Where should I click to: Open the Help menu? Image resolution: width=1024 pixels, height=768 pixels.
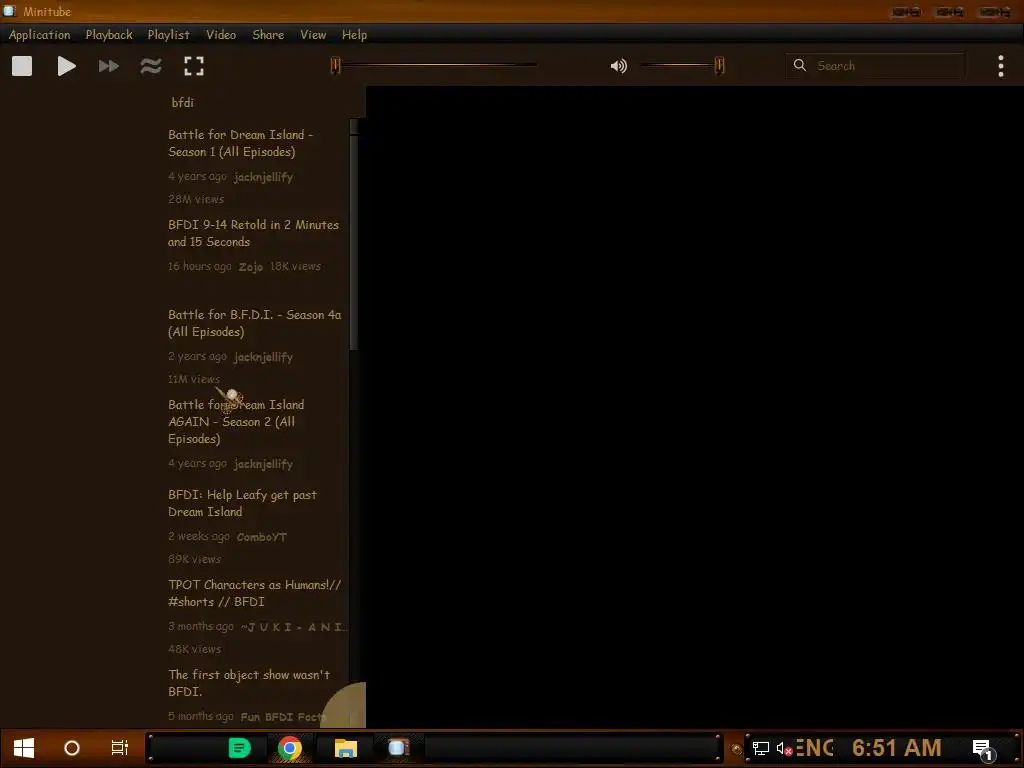pyautogui.click(x=354, y=35)
